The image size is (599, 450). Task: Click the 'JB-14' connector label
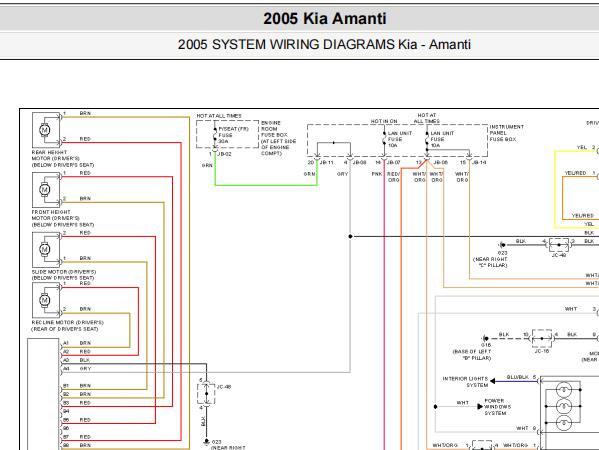479,162
